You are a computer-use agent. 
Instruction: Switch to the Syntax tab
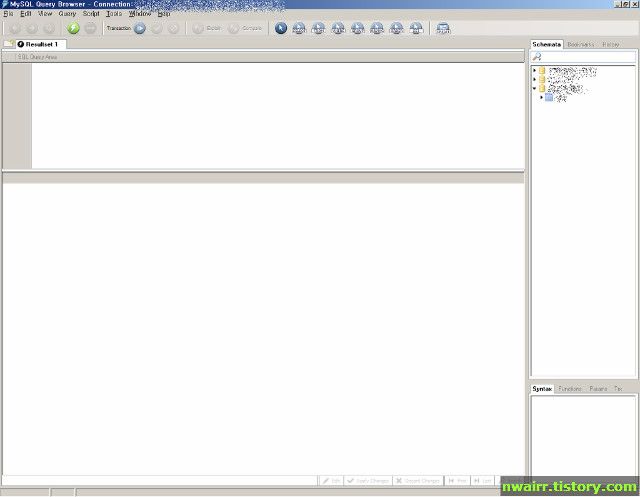(542, 389)
